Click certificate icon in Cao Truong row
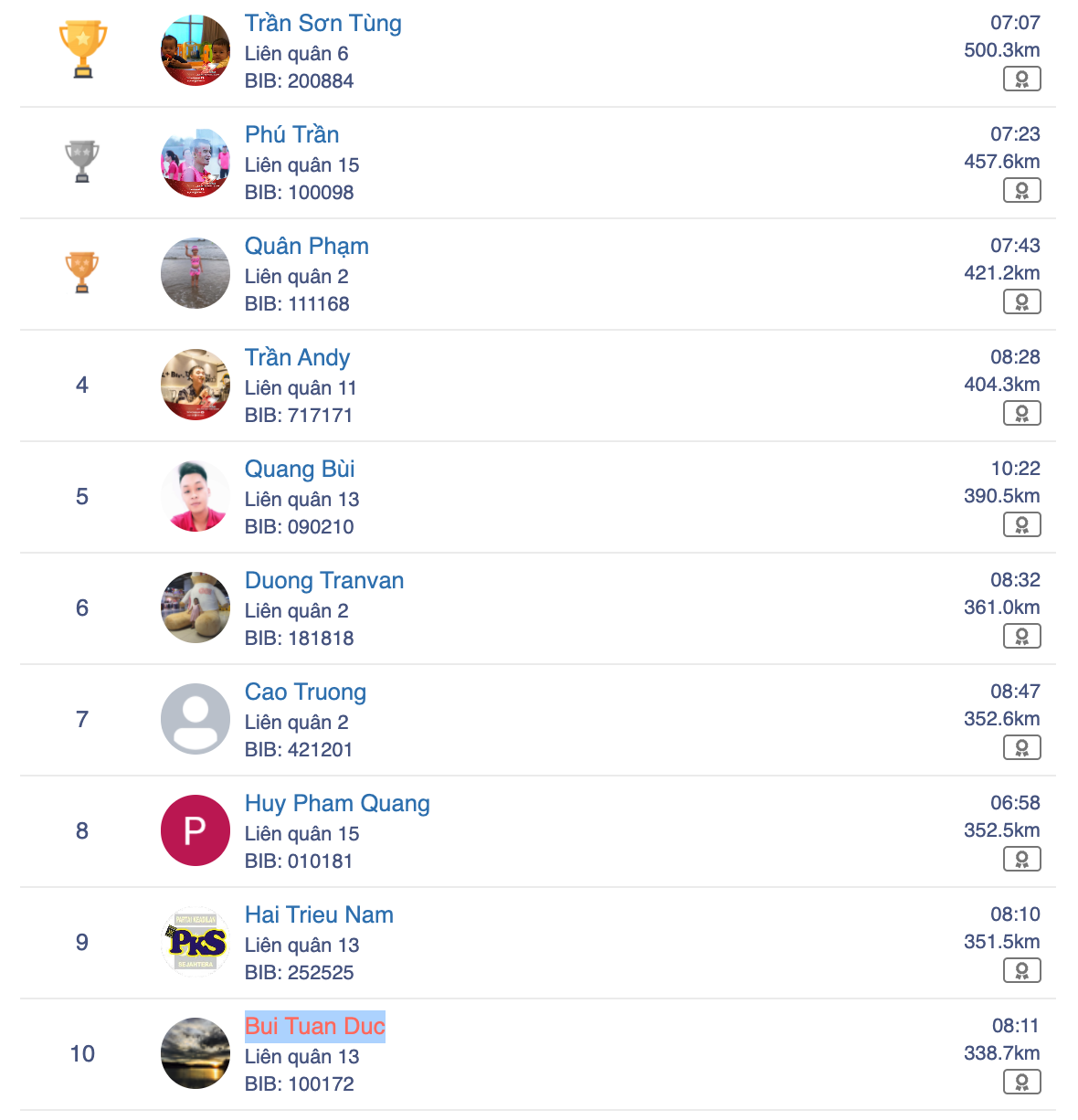 point(1021,748)
